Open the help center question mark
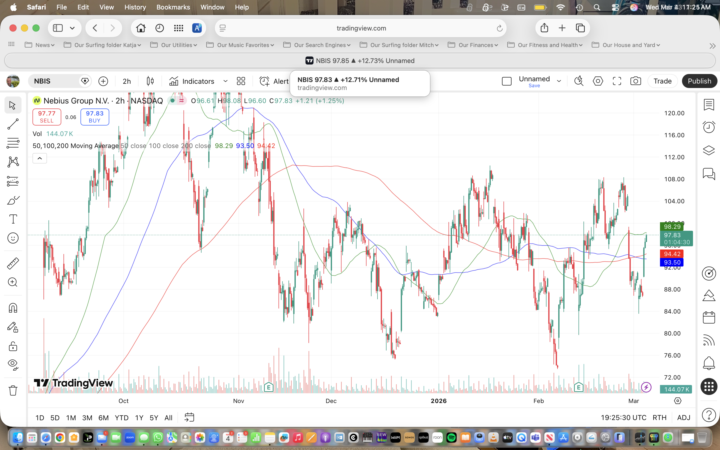720x450 pixels. [709, 414]
